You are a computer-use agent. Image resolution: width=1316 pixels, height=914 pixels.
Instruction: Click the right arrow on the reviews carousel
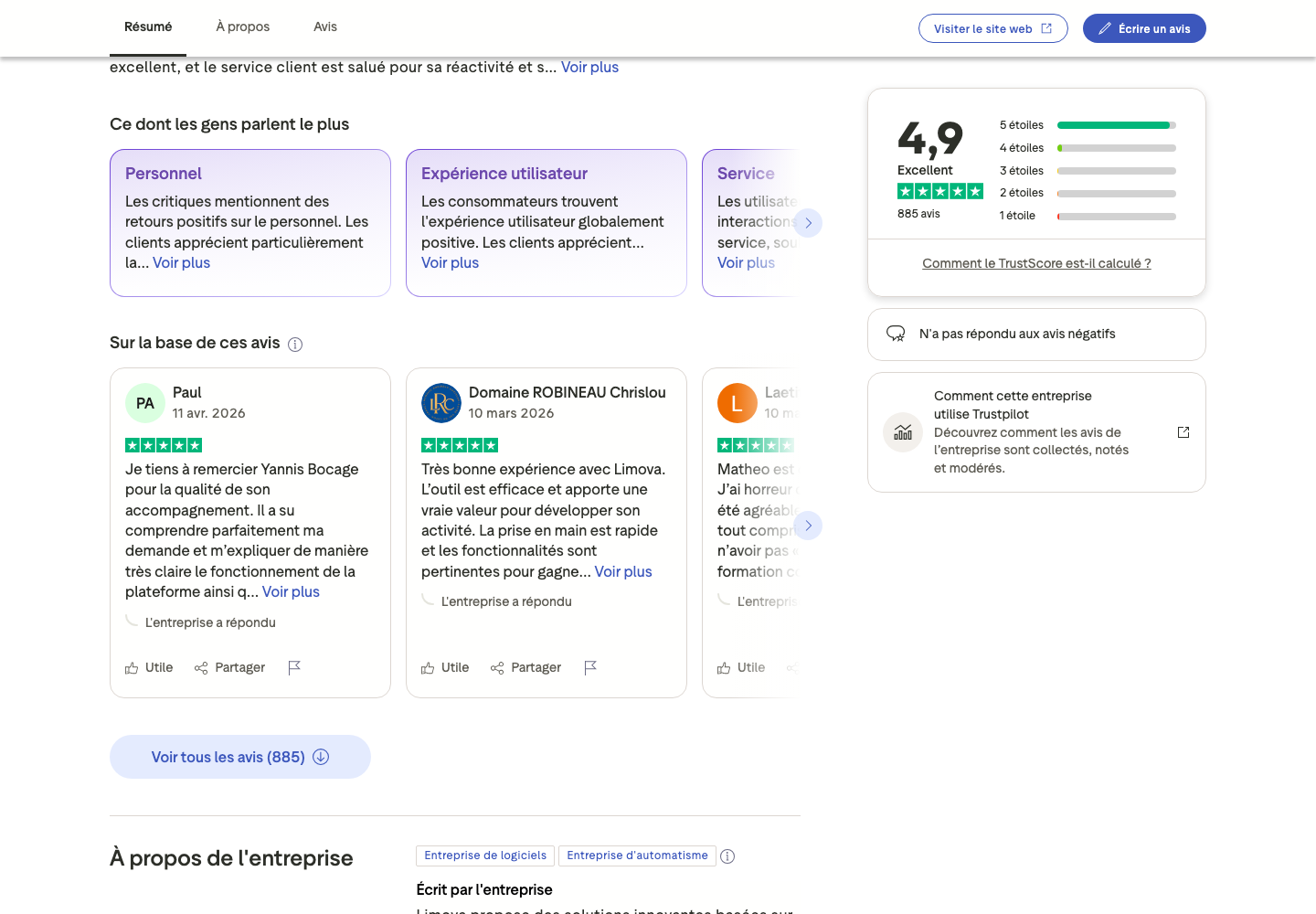click(x=808, y=526)
